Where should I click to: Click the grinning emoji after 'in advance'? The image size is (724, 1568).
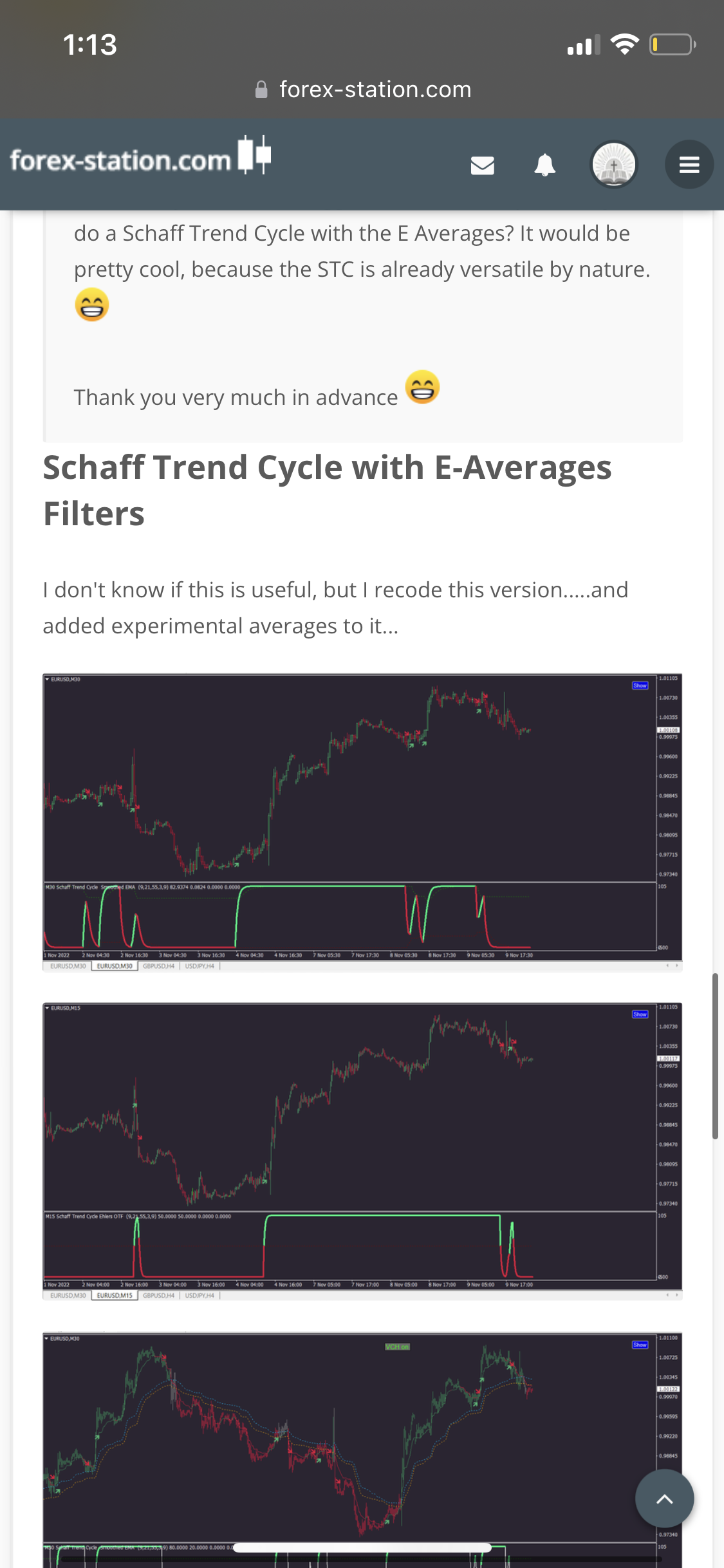(422, 387)
